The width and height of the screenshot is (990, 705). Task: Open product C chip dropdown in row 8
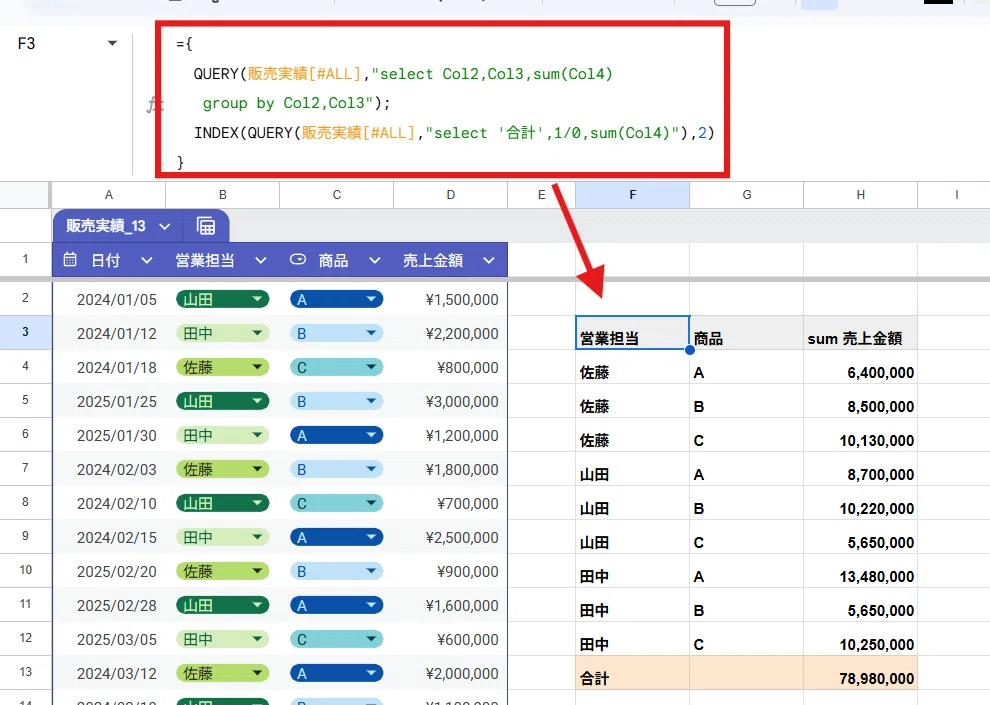[x=371, y=503]
